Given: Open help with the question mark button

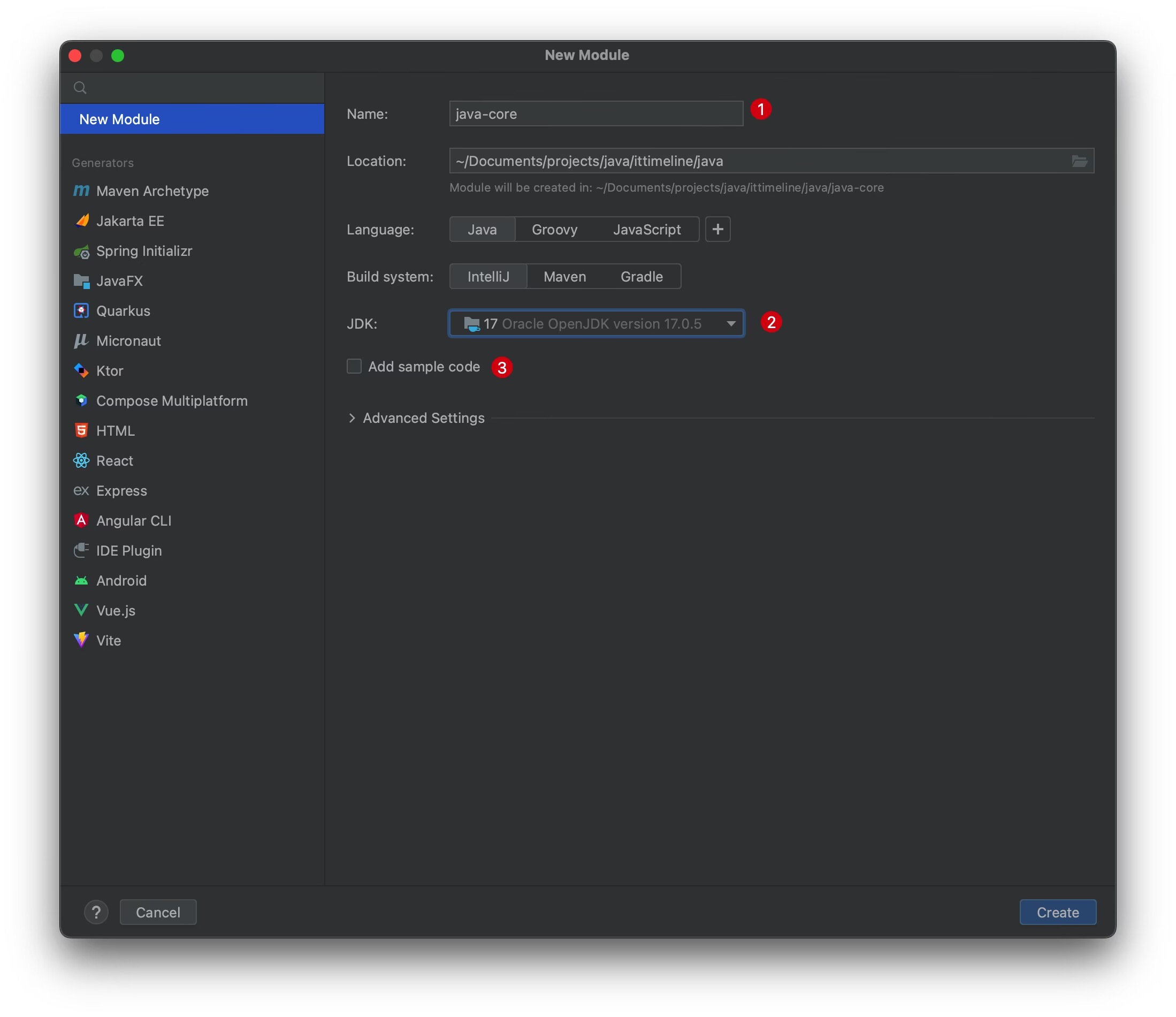Looking at the screenshot, I should pyautogui.click(x=96, y=913).
